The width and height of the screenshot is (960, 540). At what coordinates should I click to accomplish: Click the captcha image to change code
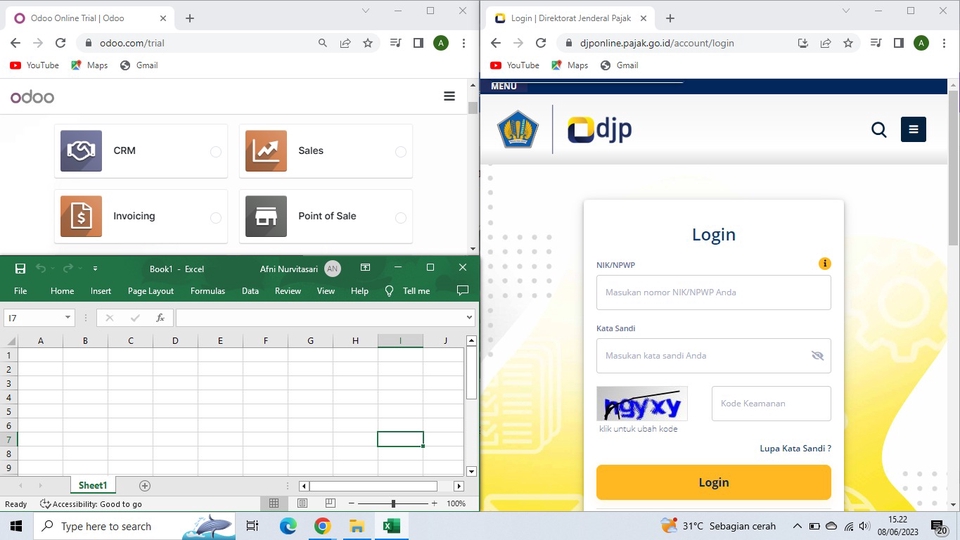[642, 403]
